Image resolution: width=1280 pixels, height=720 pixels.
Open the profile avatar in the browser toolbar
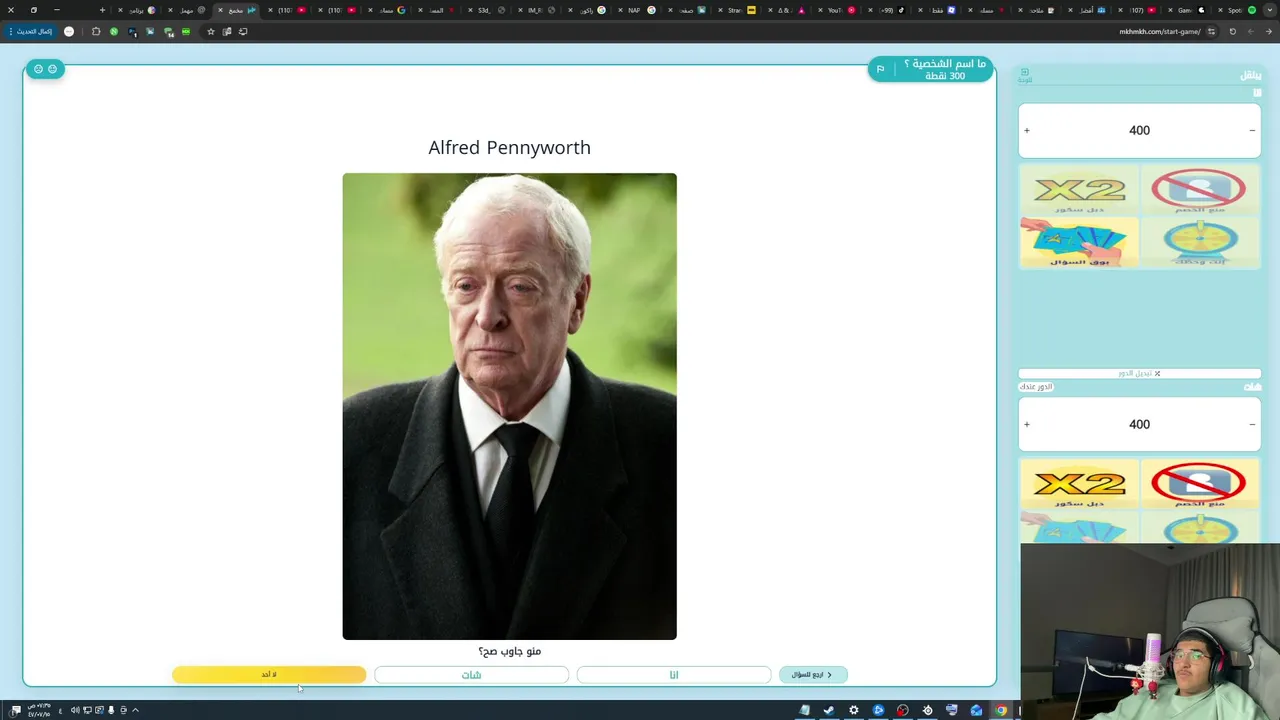coord(69,31)
